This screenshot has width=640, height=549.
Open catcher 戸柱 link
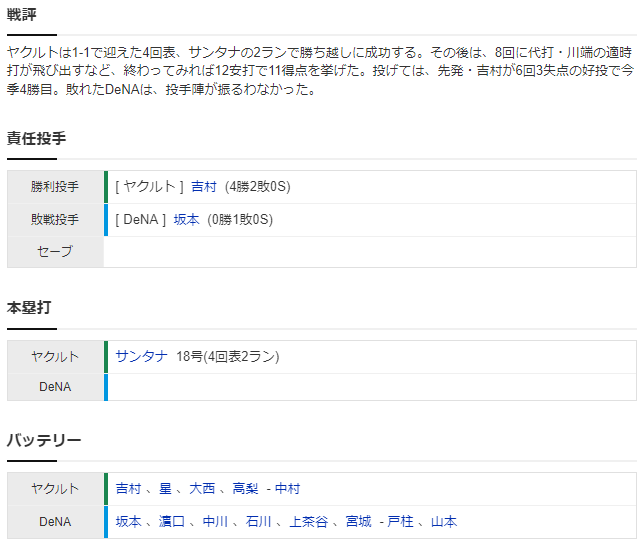tap(400, 522)
